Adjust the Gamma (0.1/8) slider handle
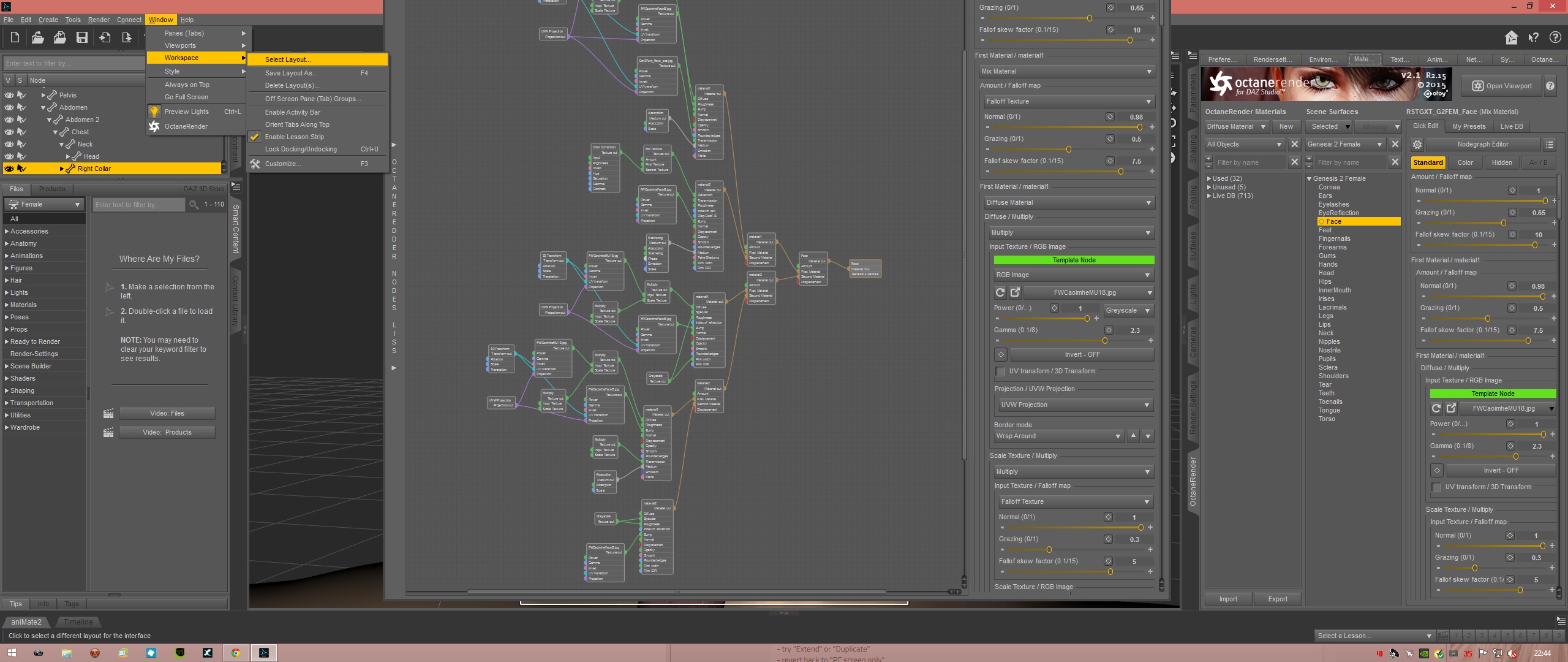The height and width of the screenshot is (662, 1568). pos(1104,341)
